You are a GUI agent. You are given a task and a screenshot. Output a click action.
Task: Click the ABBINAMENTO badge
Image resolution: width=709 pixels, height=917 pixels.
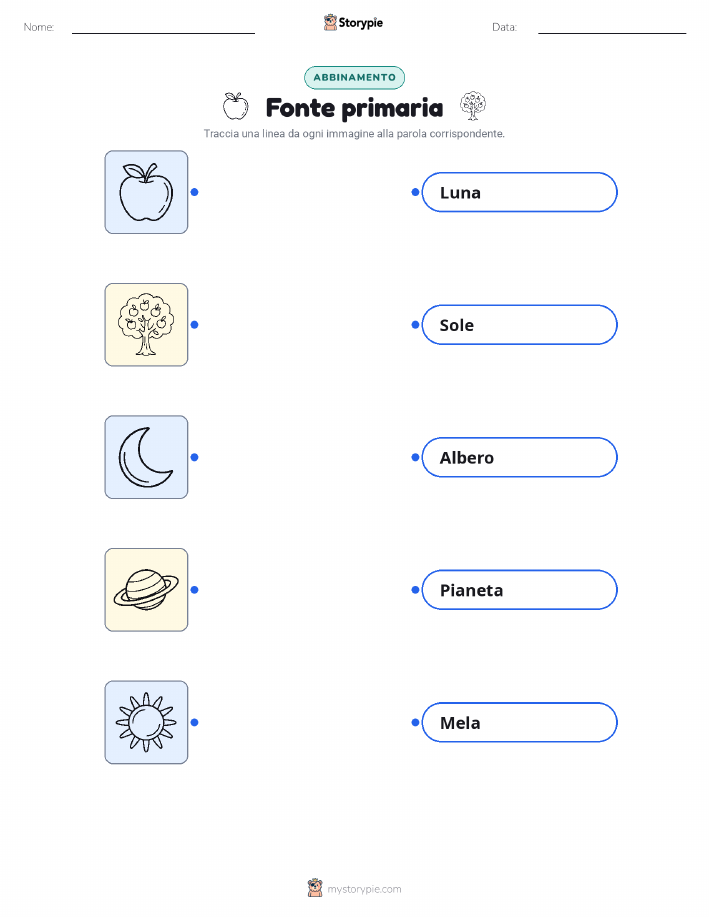click(x=354, y=77)
